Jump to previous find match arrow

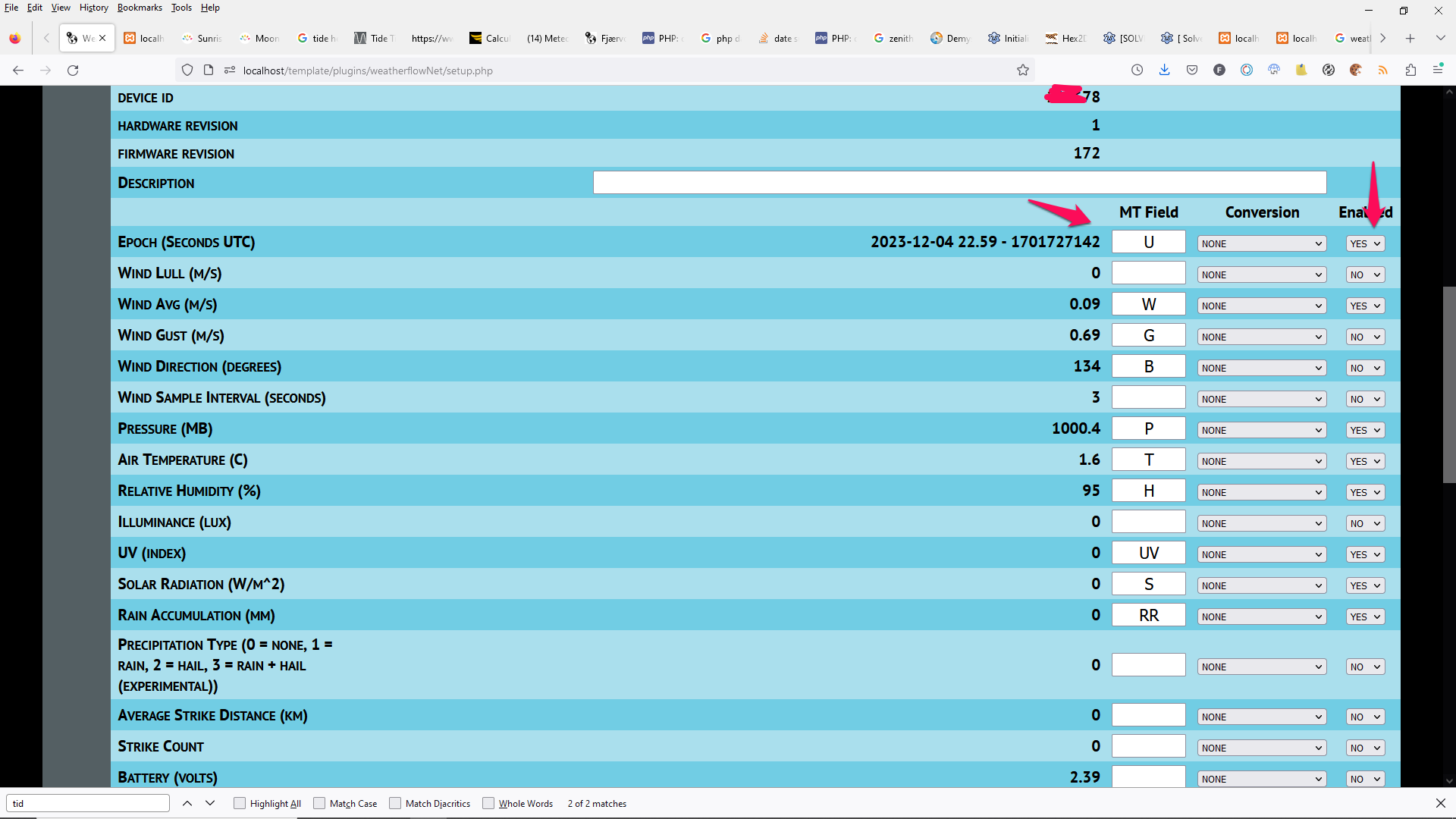[x=187, y=803]
